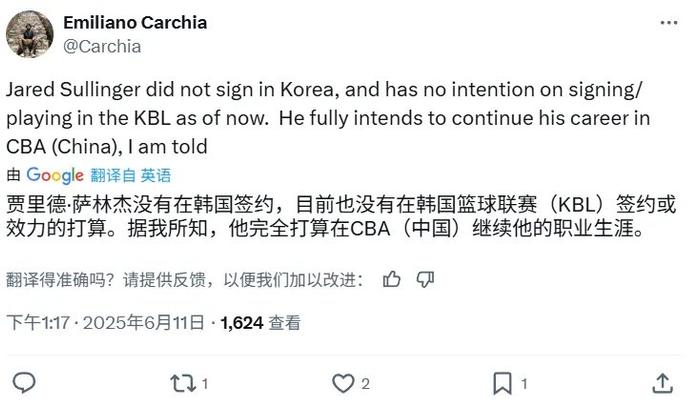Click the bookmark count number 1
The image size is (700, 407).
(x=526, y=383)
